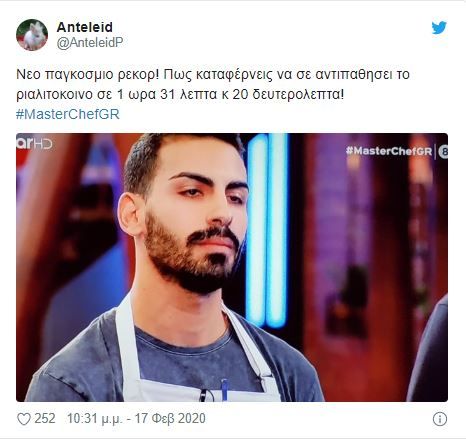466x442 pixels.
Task: Click the HD channel logo on photo
Action: pos(34,144)
